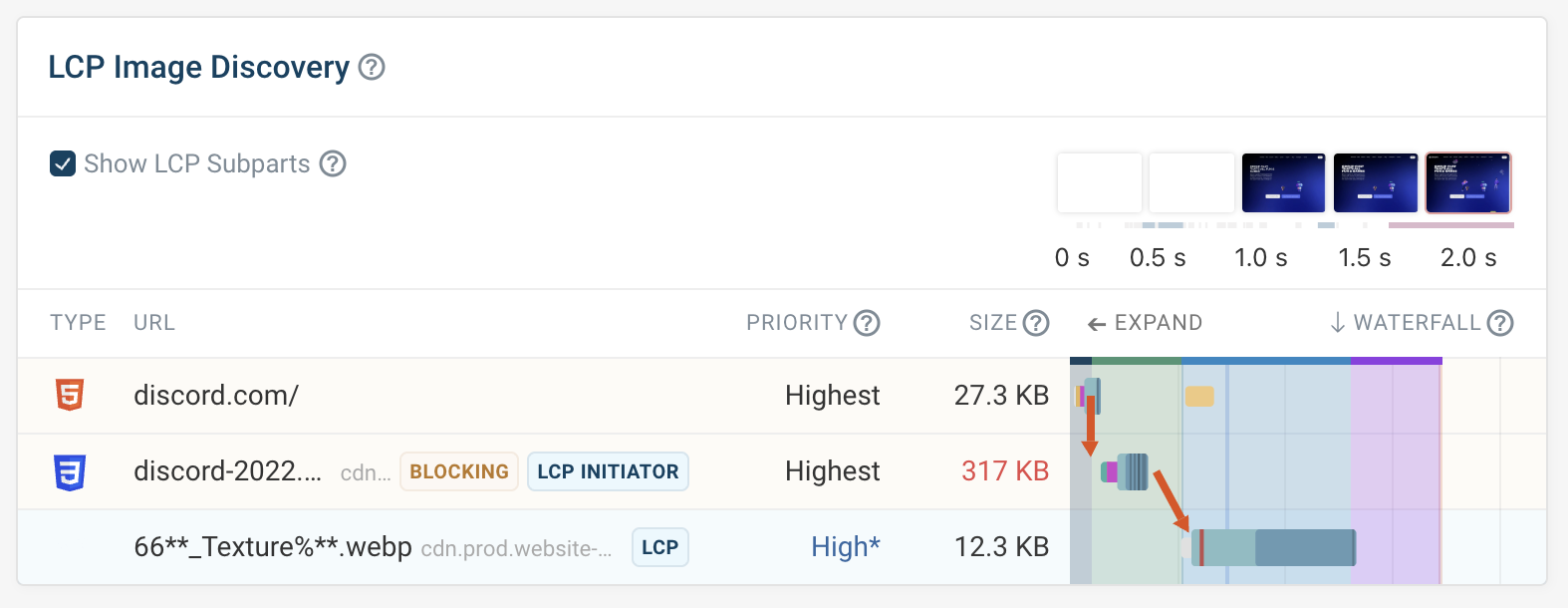This screenshot has width=1568, height=608.
Task: Click the High* priority value for webp image
Action: click(x=846, y=547)
